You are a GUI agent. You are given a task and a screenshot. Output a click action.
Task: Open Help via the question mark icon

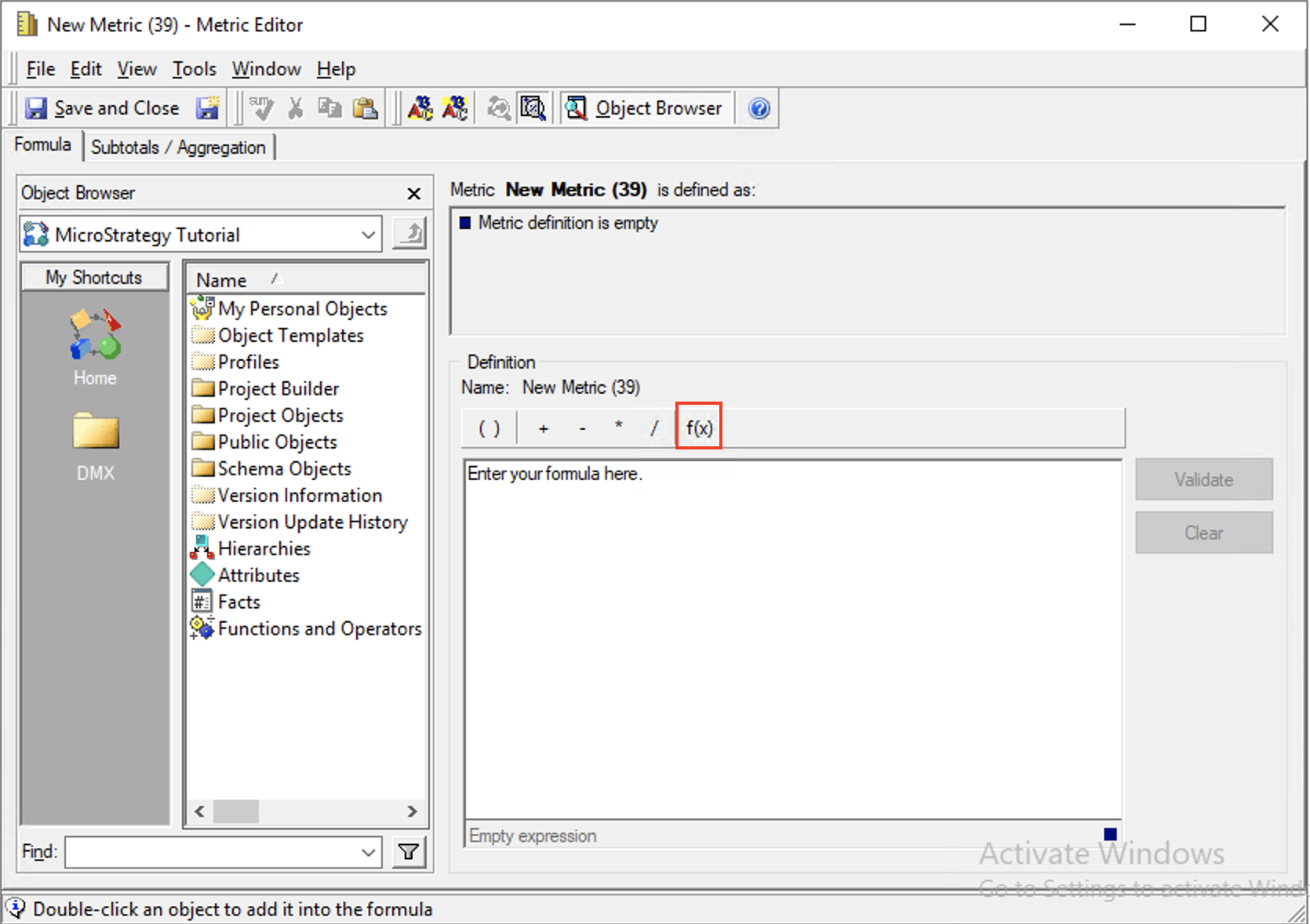coord(757,108)
